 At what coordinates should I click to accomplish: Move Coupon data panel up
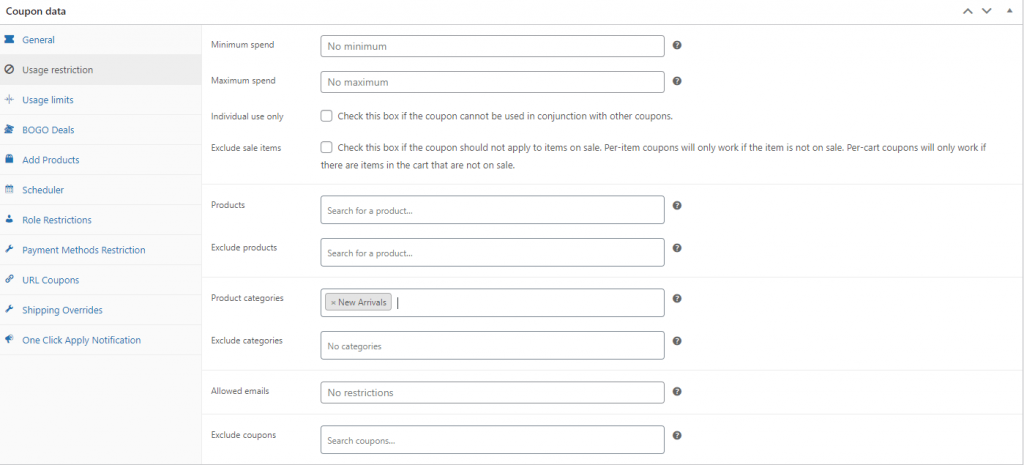click(967, 11)
